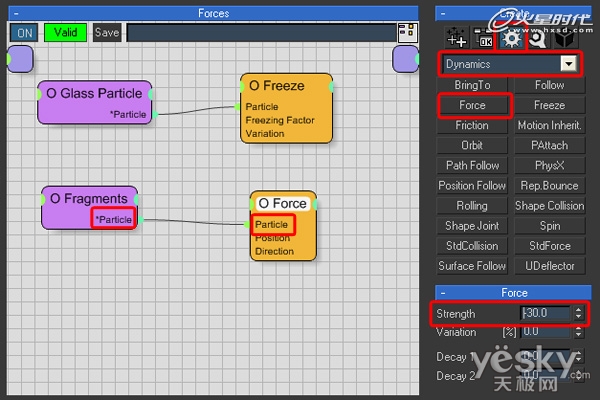This screenshot has height=400, width=600.
Task: Select the cube icon in Create panel
Action: (x=564, y=39)
